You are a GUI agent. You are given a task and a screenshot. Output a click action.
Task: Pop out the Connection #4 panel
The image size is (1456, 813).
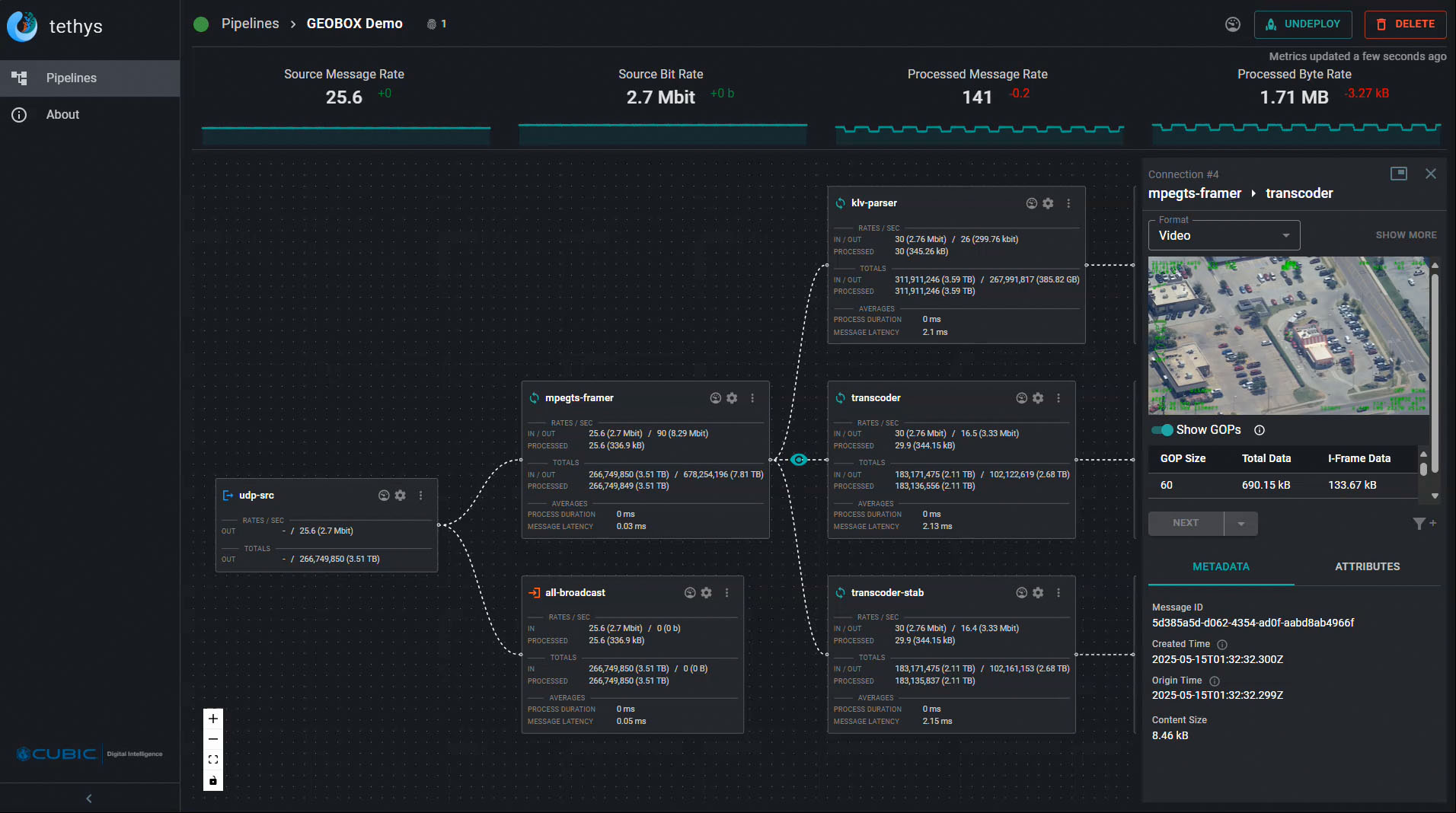[1399, 174]
